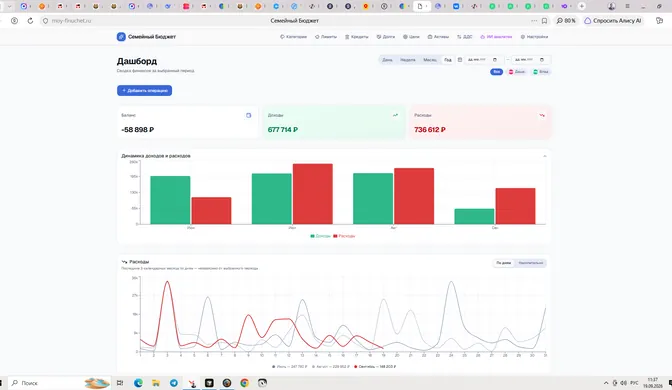Filter by the pink-dot family member chip
The image size is (672, 390).
coord(517,72)
